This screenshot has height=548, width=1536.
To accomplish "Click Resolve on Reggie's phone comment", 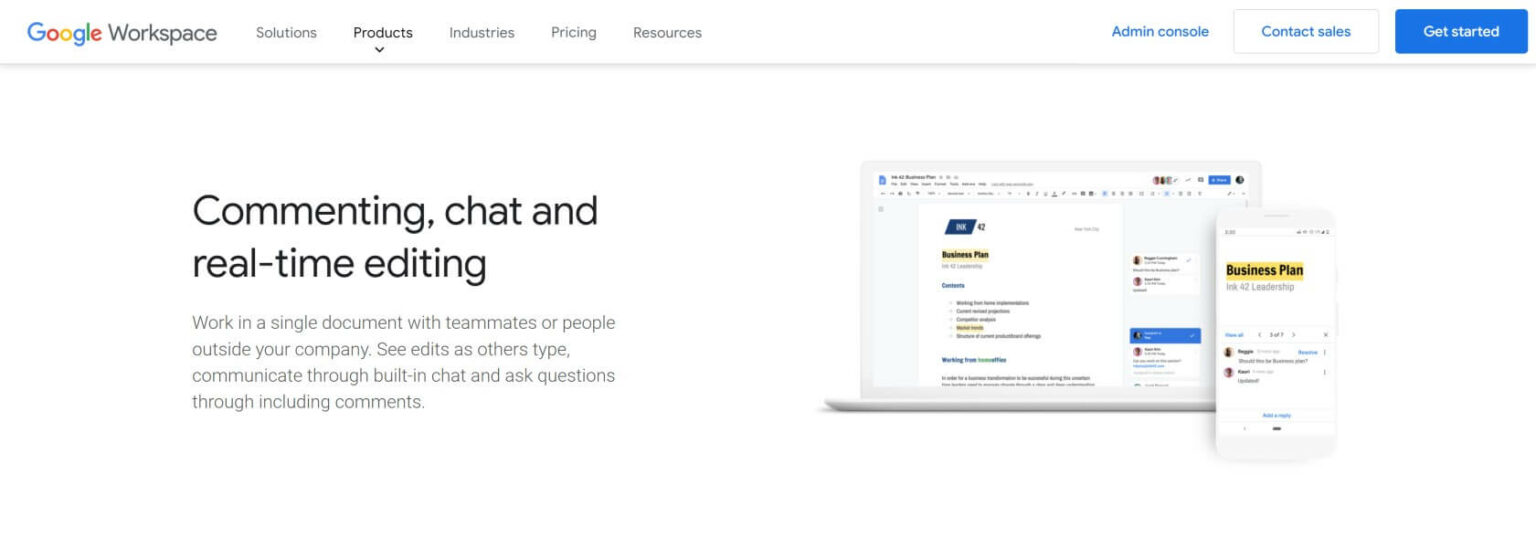I will coord(1307,352).
